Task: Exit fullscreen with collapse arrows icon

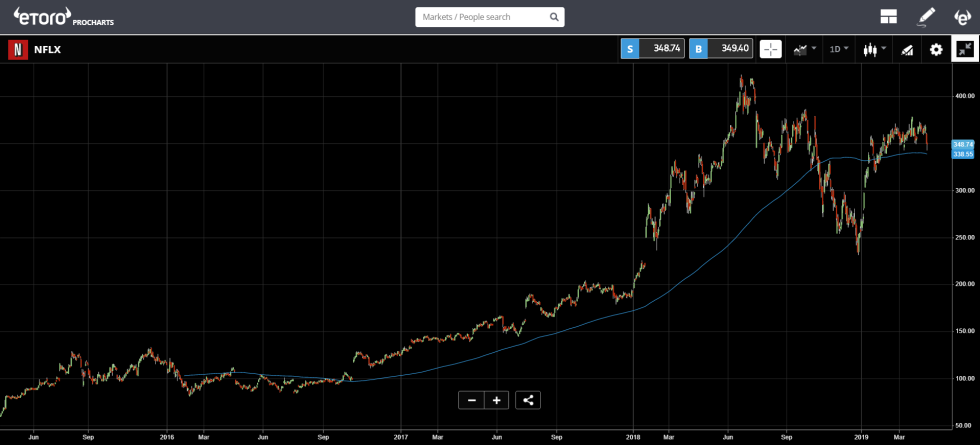Action: [965, 49]
